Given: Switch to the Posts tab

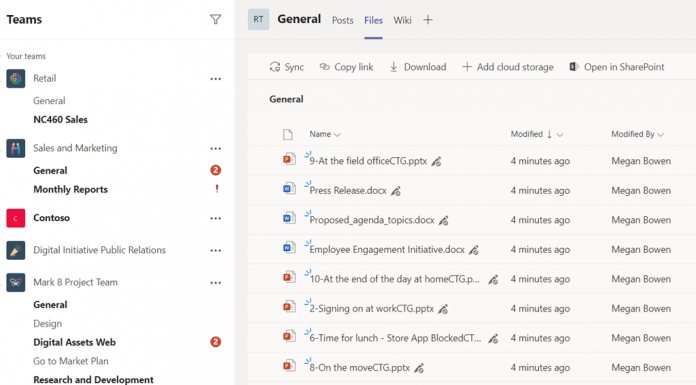Looking at the screenshot, I should [343, 20].
